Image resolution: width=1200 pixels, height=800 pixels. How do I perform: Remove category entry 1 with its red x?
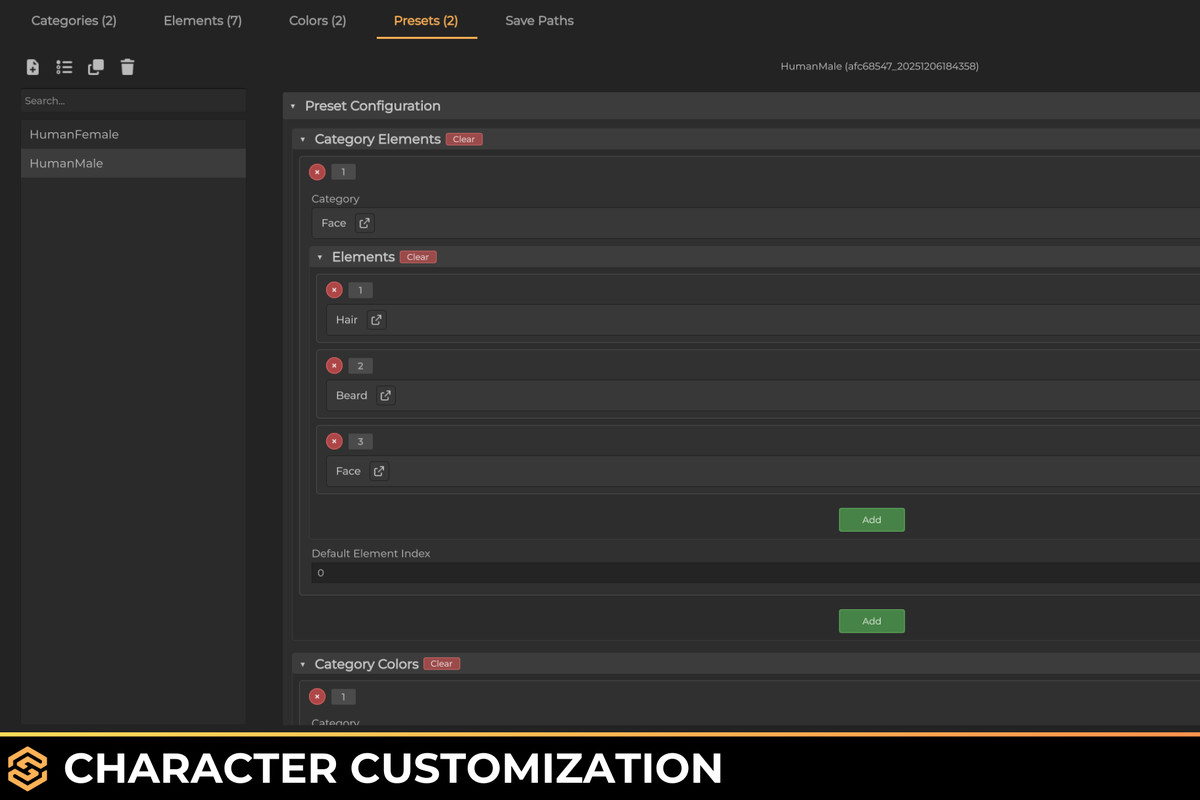tap(317, 171)
